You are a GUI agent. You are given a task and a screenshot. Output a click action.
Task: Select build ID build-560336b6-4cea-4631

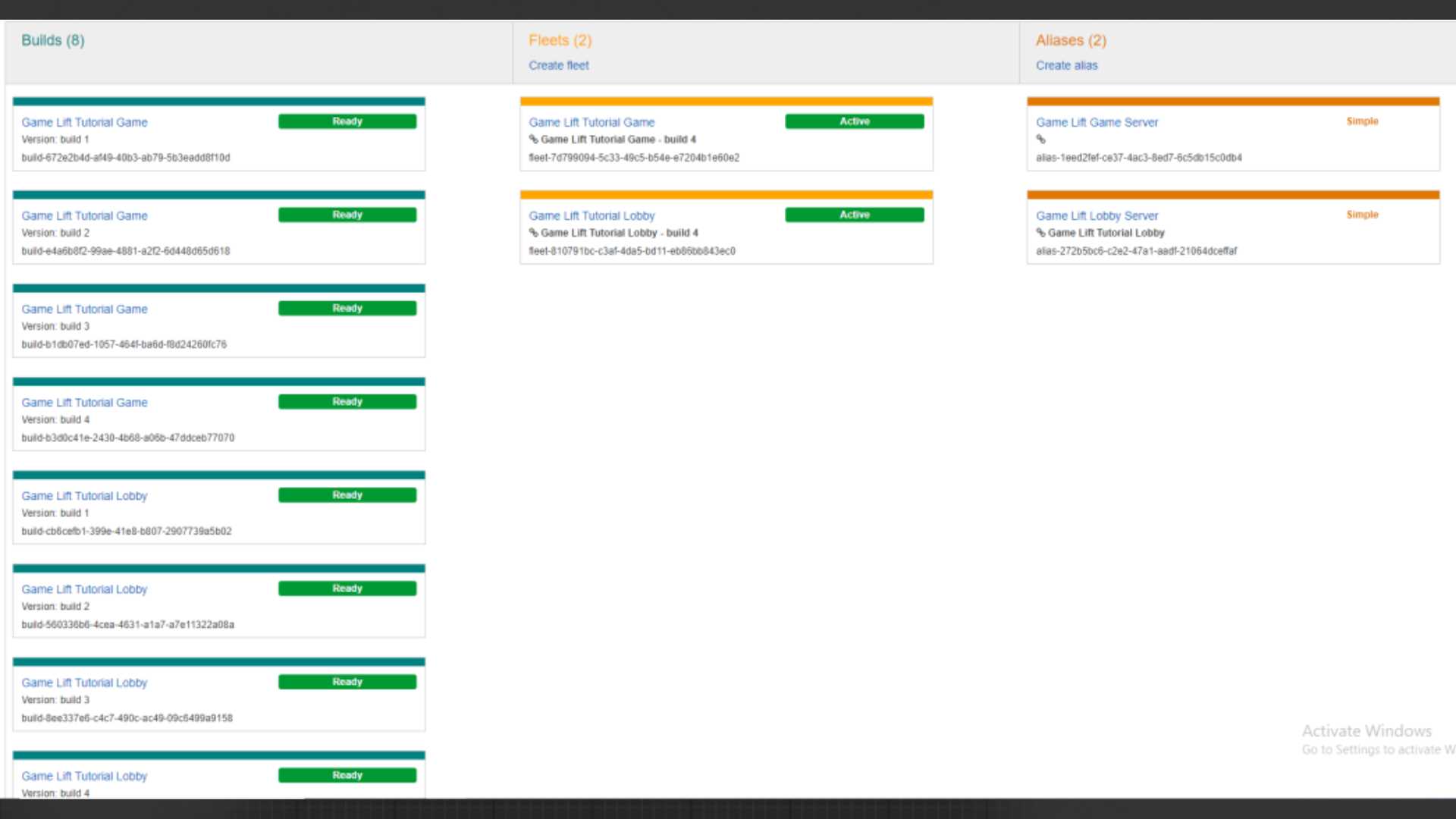(128, 625)
